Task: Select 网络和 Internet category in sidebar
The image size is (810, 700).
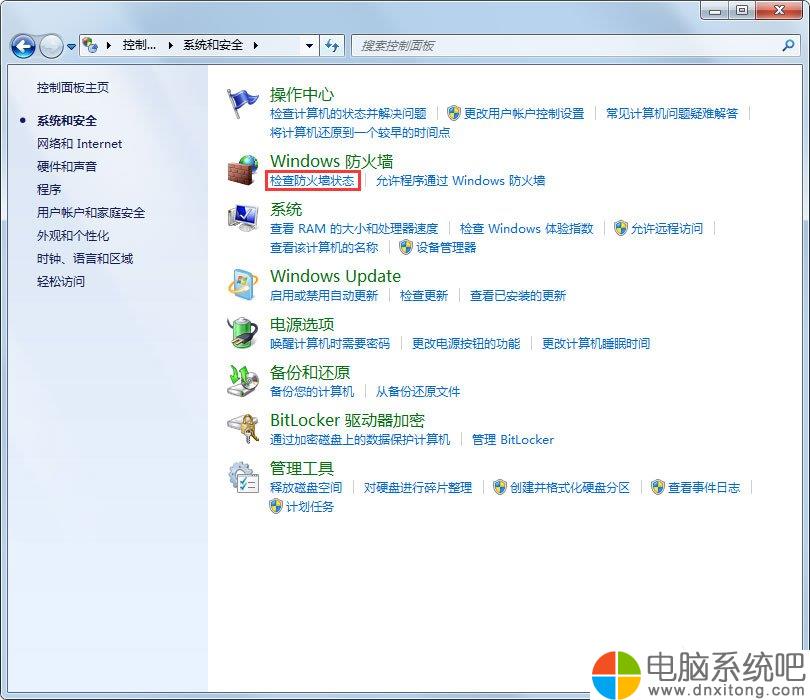Action: pyautogui.click(x=80, y=144)
